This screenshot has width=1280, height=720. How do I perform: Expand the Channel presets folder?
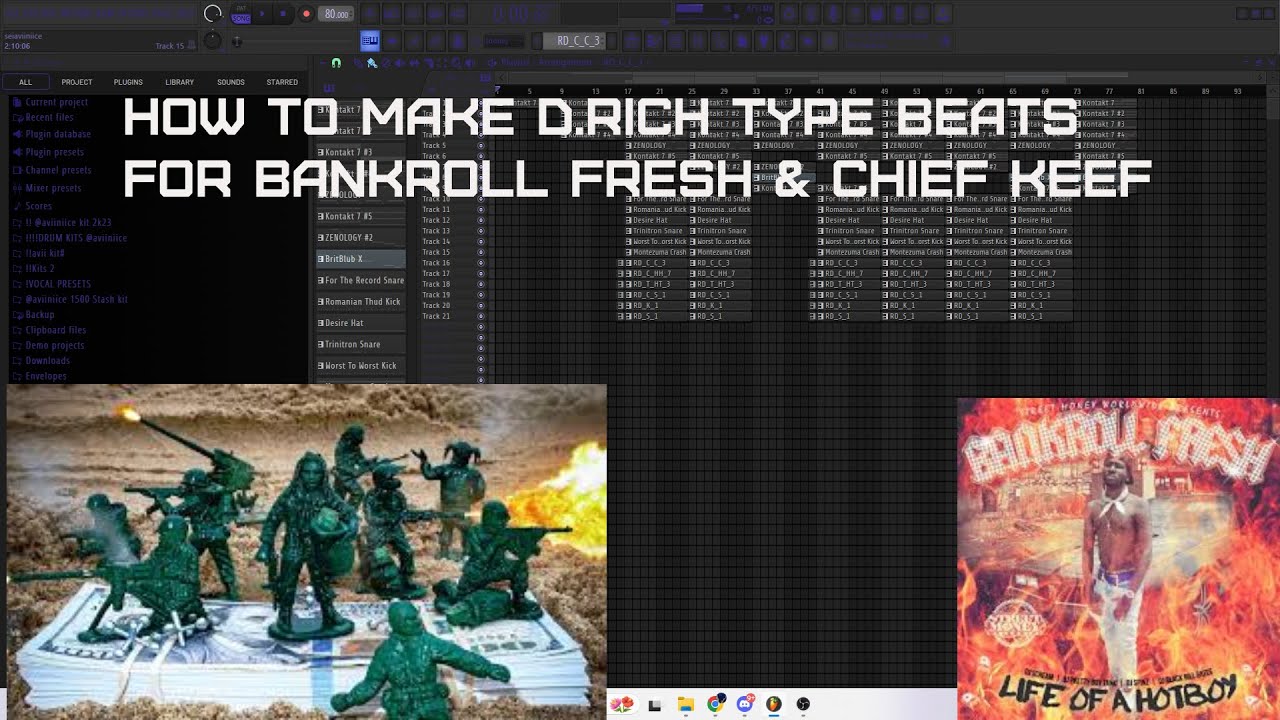[x=52, y=170]
